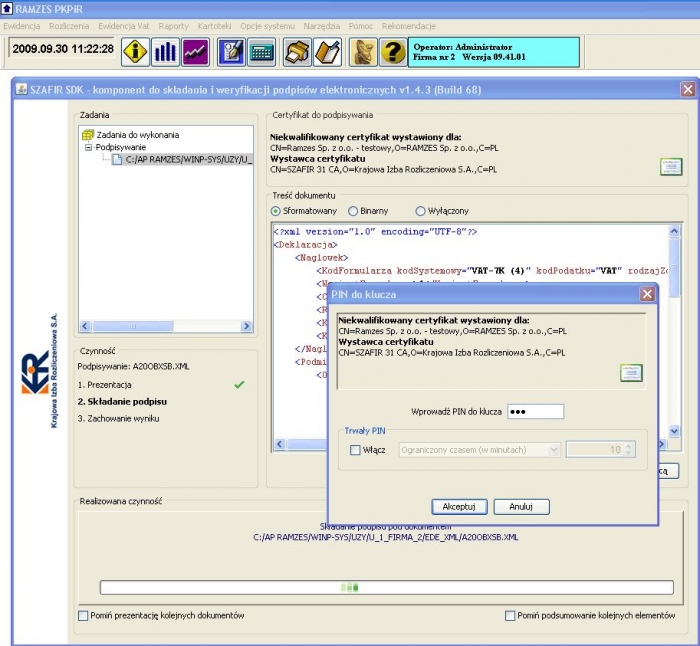Click the SZAFIR SDK window title icon
The width and height of the screenshot is (700, 646).
(x=21, y=89)
